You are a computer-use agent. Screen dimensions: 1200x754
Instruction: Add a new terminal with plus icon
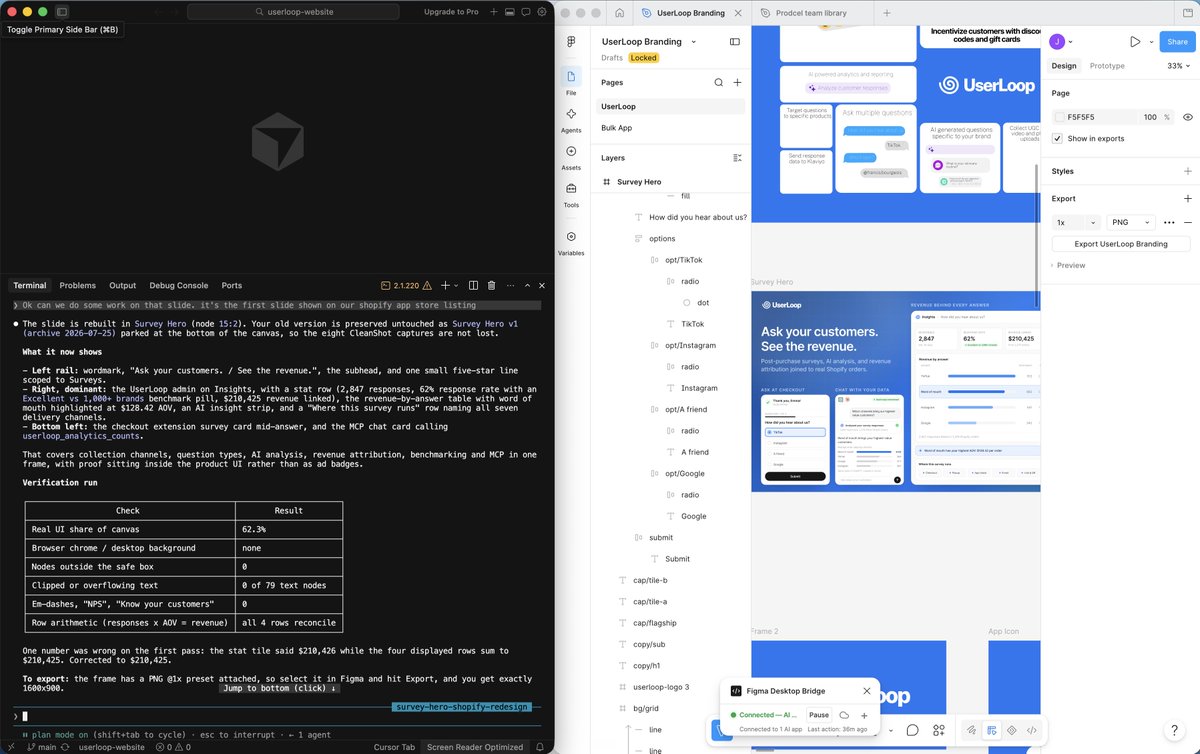tap(446, 286)
